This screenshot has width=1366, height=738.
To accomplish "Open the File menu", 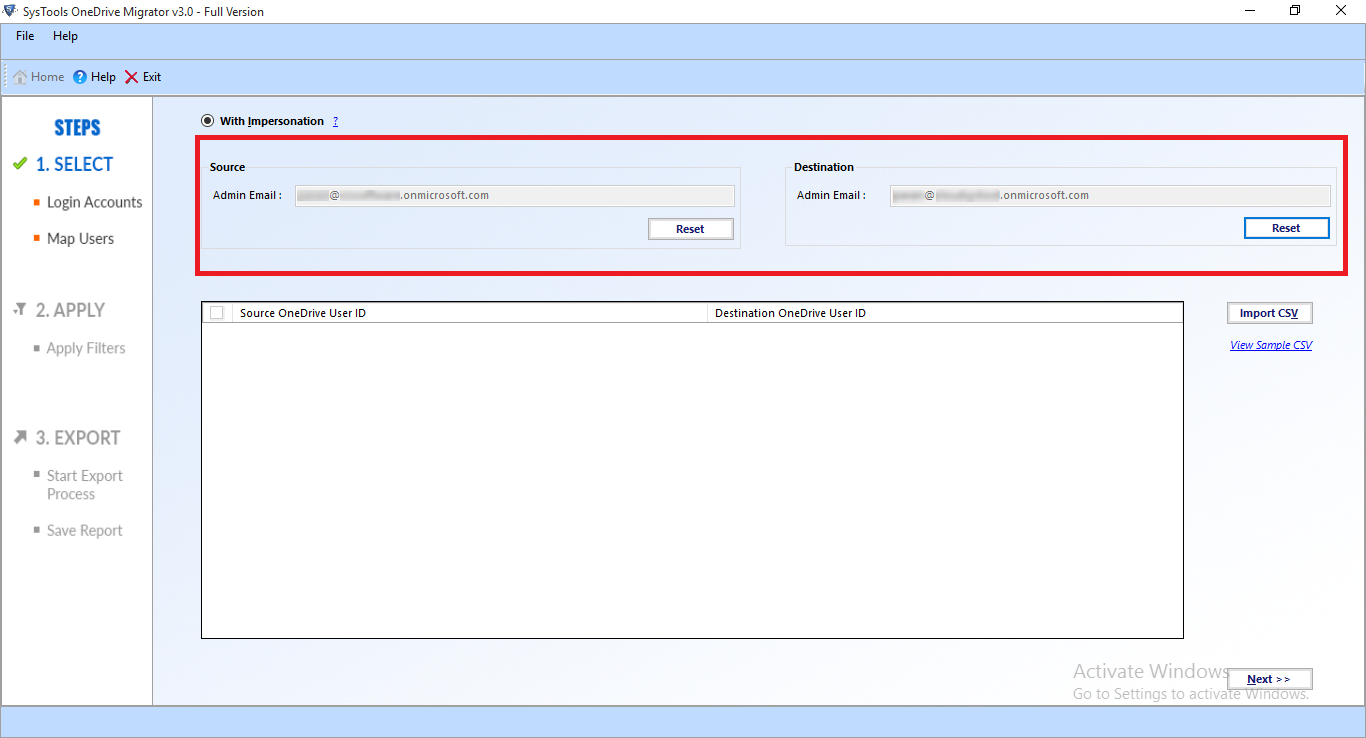I will (x=25, y=36).
